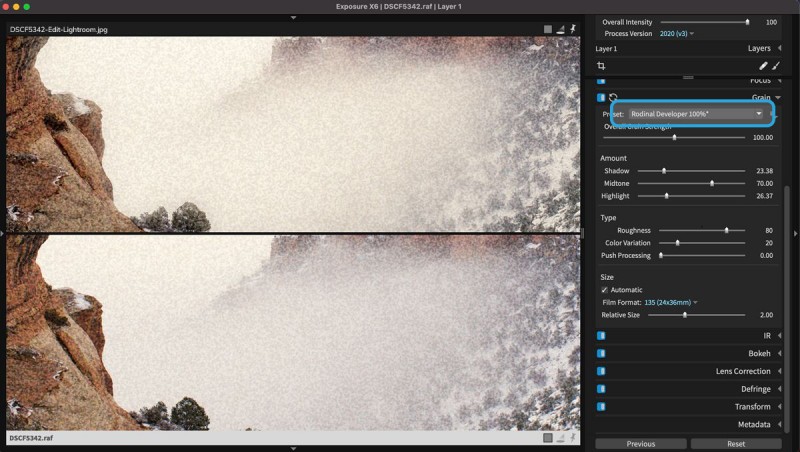
Task: Click the square icon in the DSCF5342.raf footer
Action: pyautogui.click(x=547, y=438)
